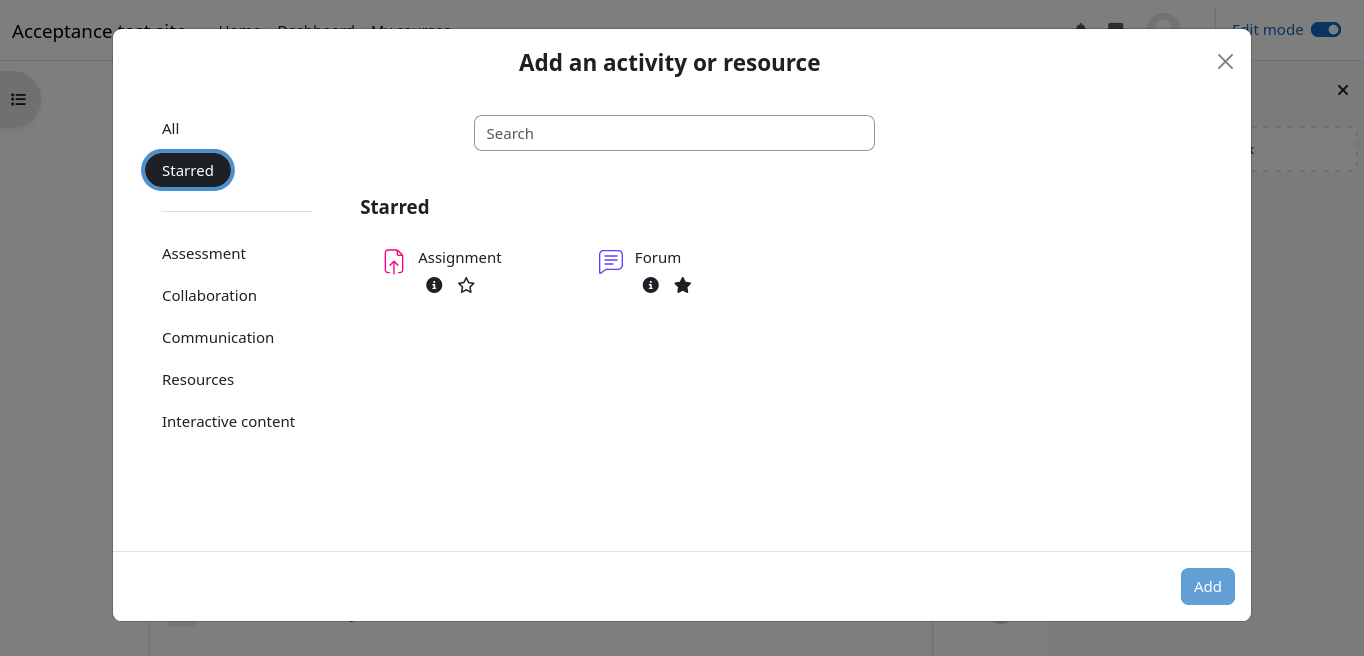Go to the Communication category
The width and height of the screenshot is (1364, 656).
(218, 338)
